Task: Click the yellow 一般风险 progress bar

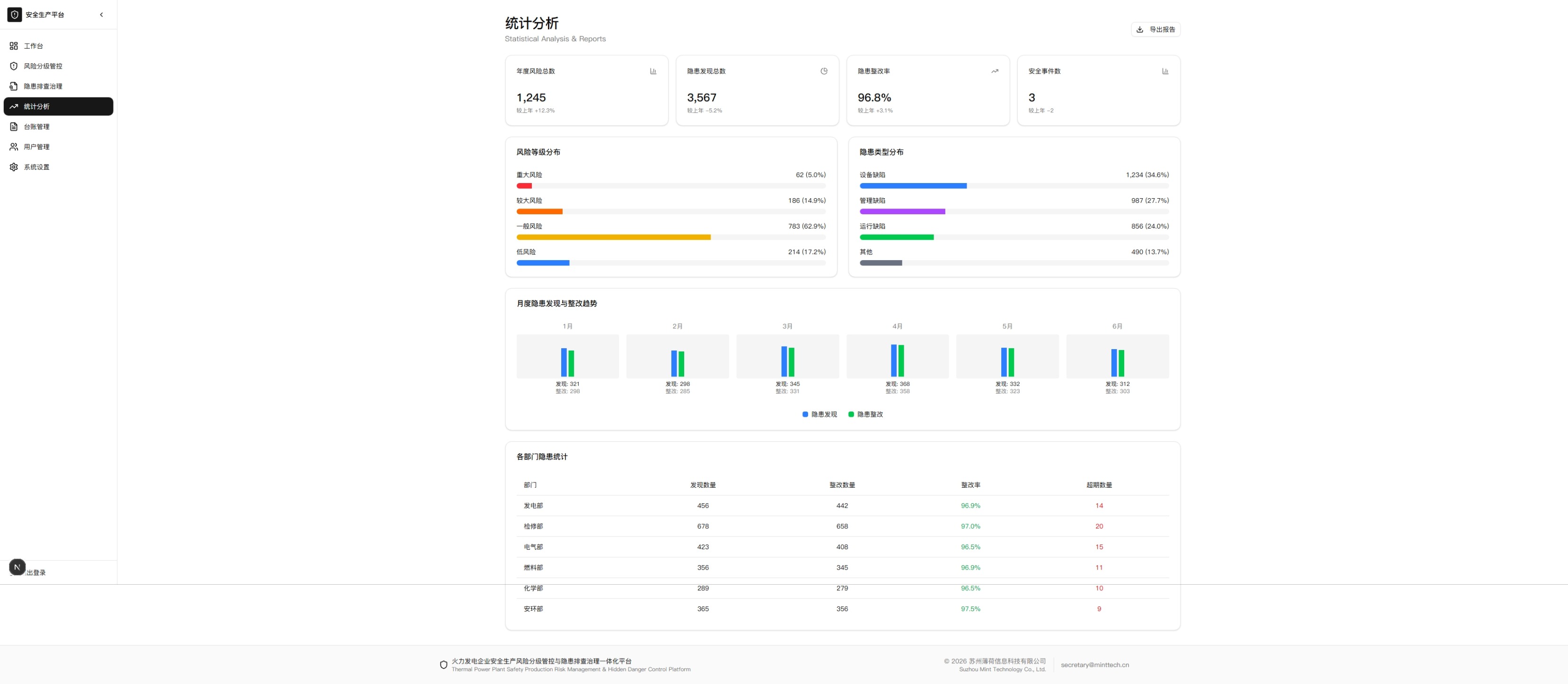Action: 613,237
